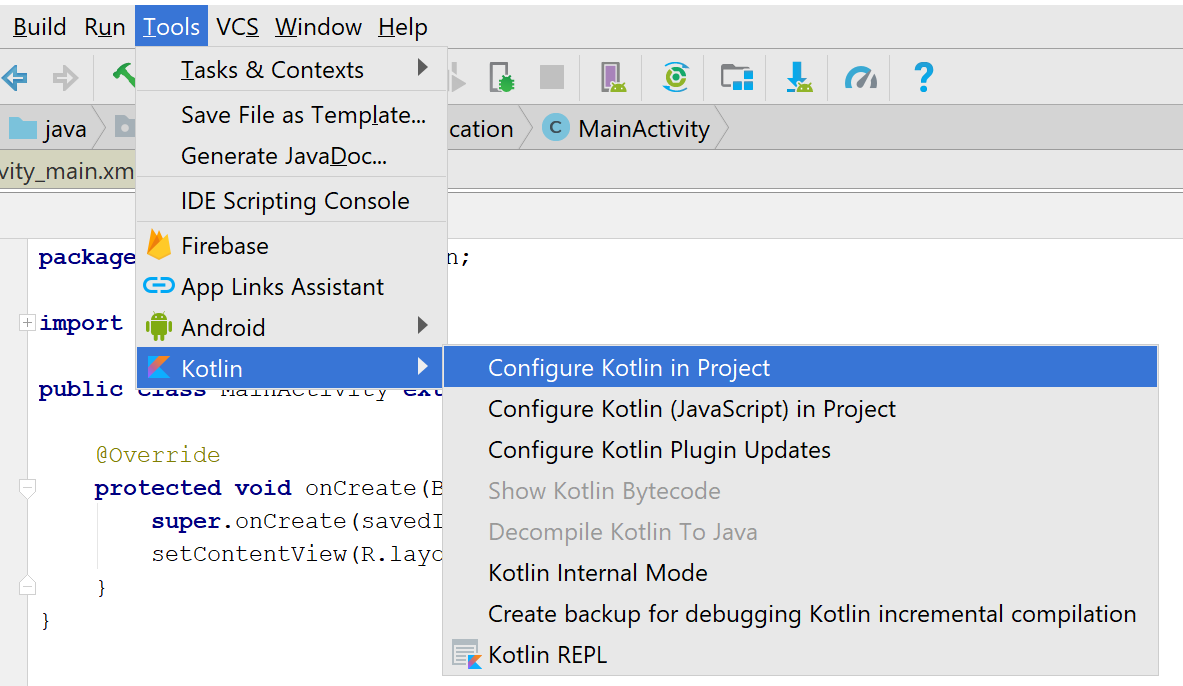Viewport: 1183px width, 686px height.
Task: Click the @Override annotation in code
Action: 158,454
